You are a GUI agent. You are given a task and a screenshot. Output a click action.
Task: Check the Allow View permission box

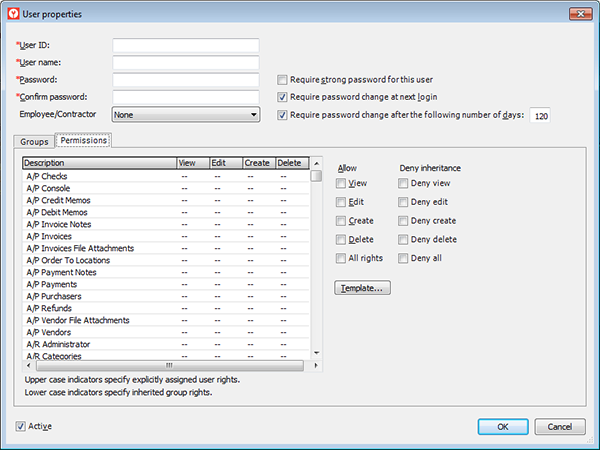(x=343, y=184)
